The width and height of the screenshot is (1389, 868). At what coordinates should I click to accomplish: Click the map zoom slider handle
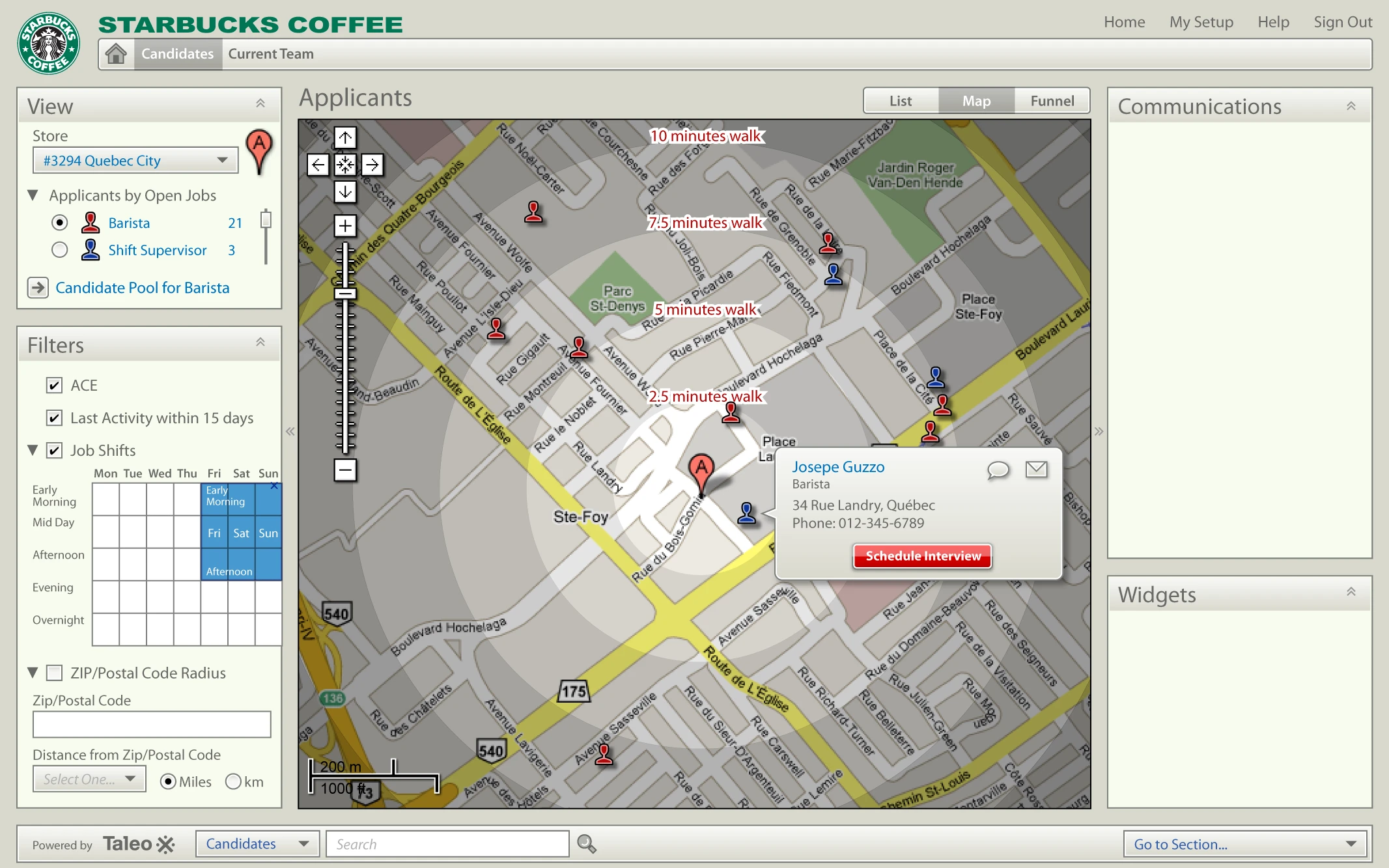(345, 294)
